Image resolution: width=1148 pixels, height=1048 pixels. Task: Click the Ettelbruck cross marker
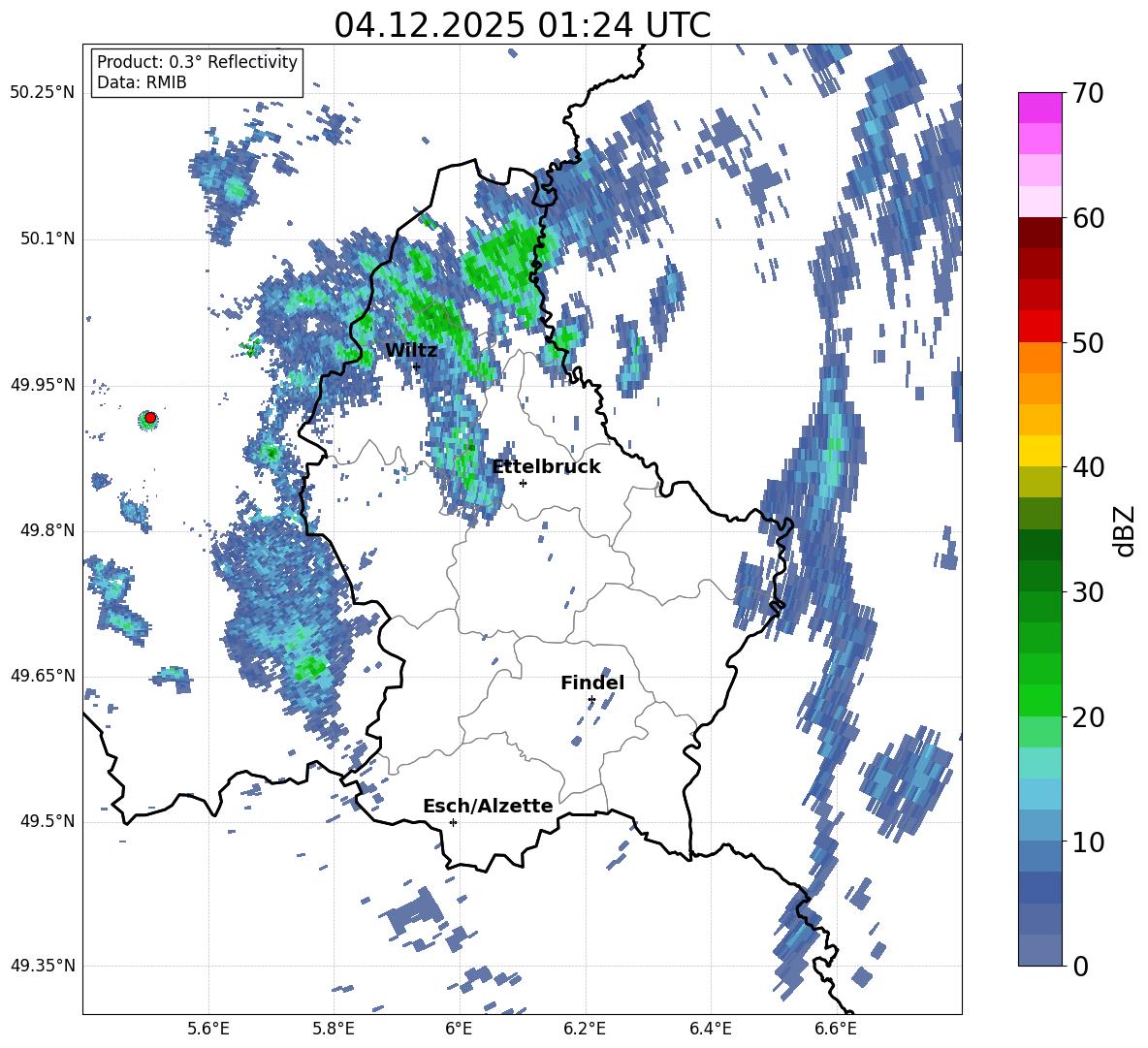(x=523, y=483)
